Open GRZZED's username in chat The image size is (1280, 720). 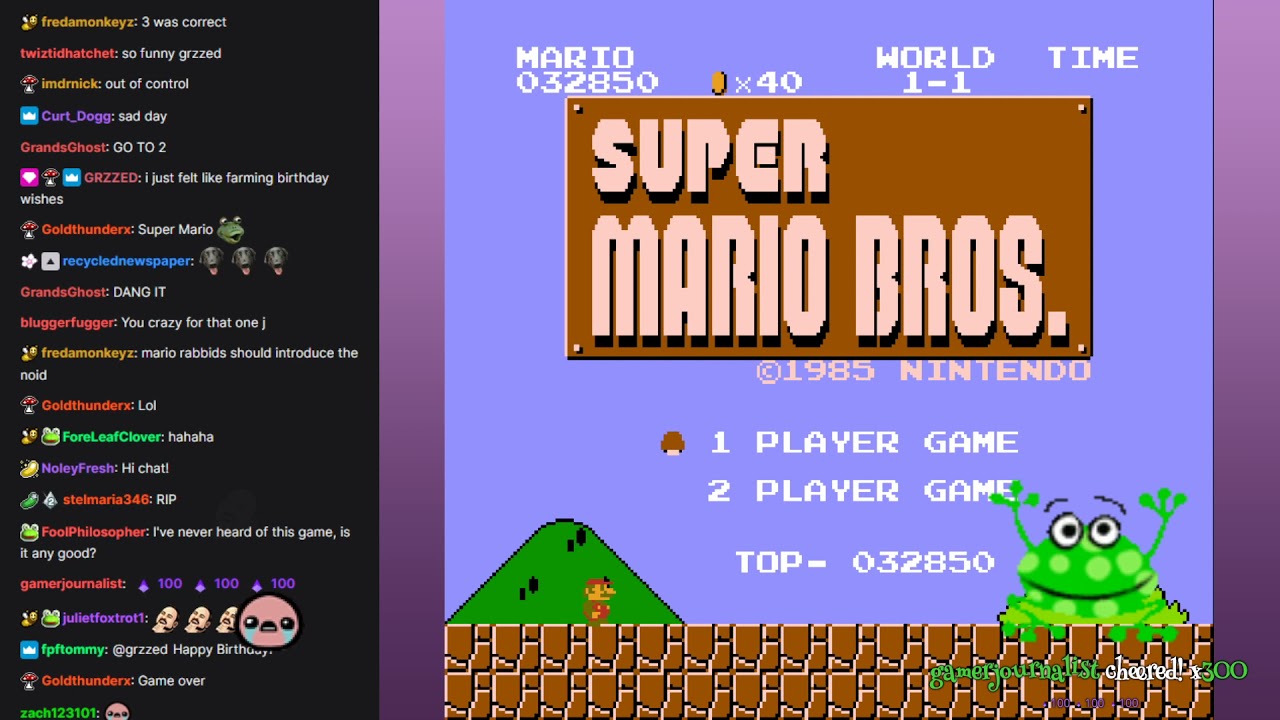111,178
